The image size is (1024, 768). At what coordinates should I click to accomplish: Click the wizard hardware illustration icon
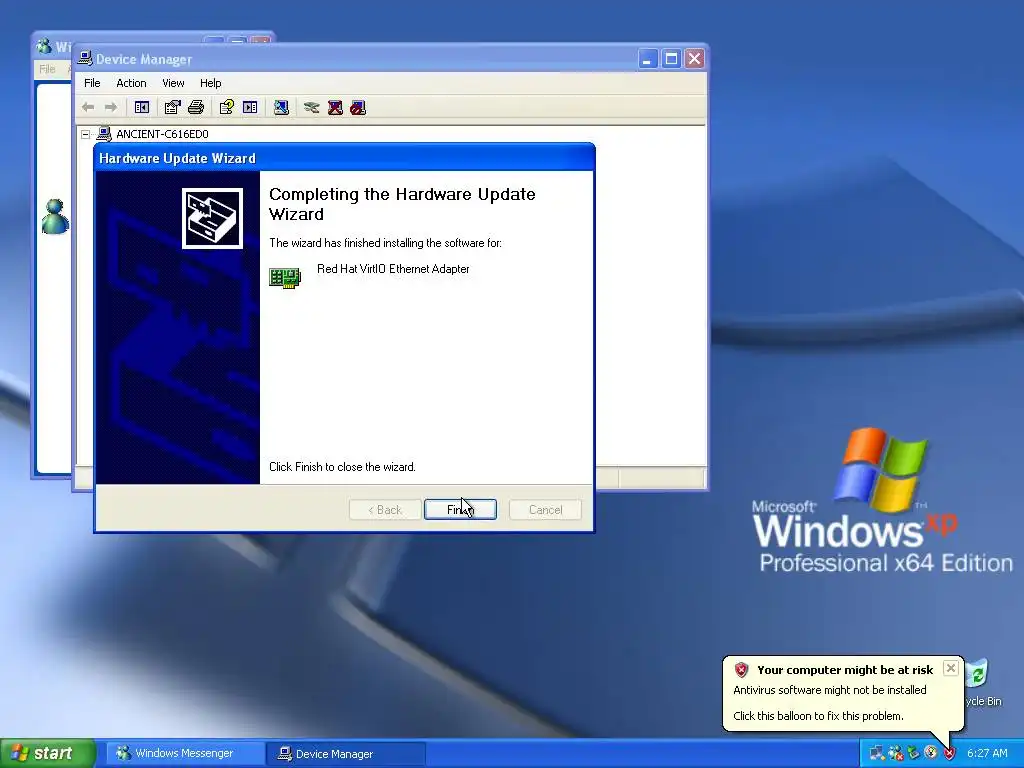[x=212, y=218]
